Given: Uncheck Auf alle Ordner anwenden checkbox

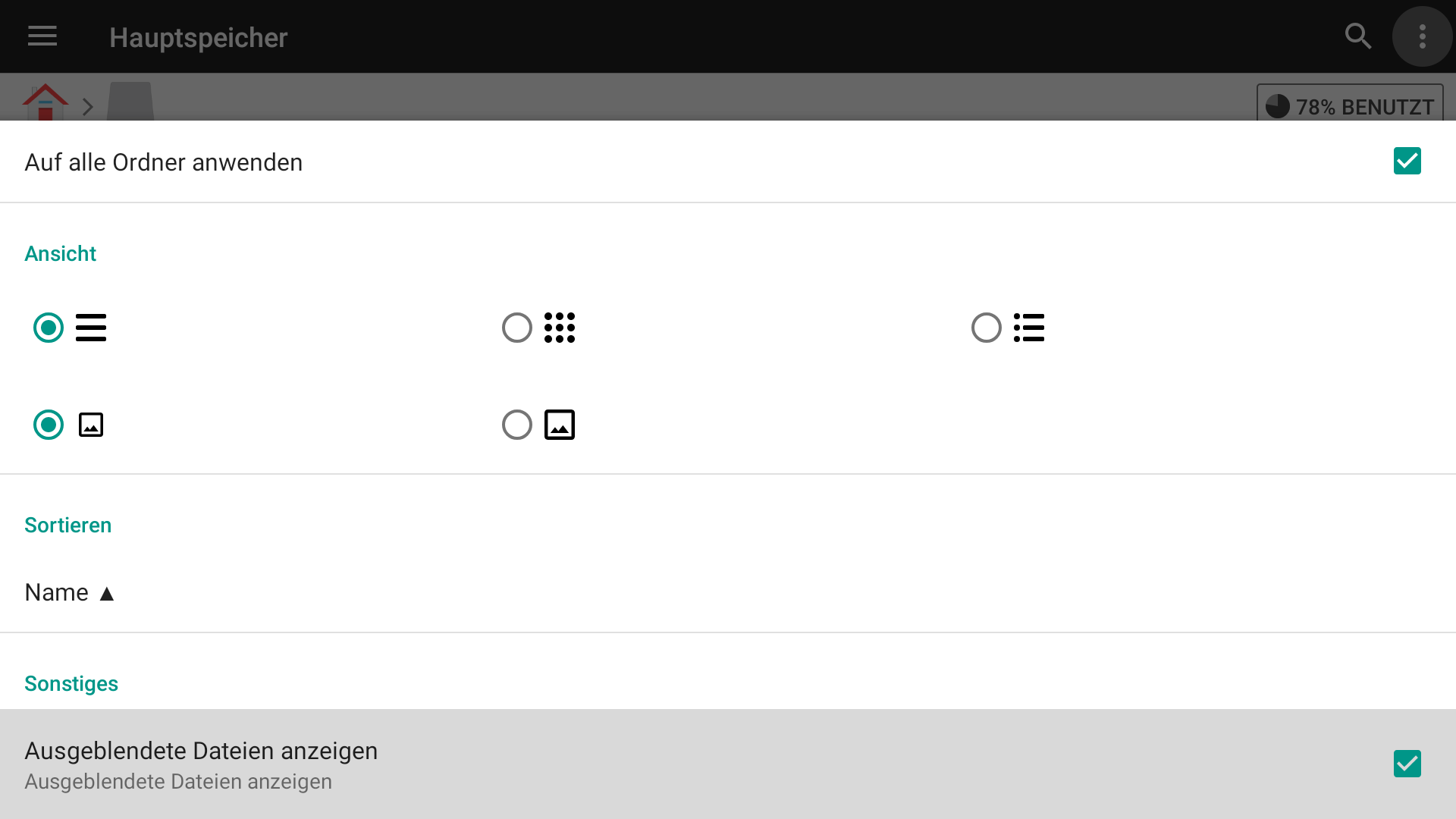Looking at the screenshot, I should pyautogui.click(x=1407, y=161).
